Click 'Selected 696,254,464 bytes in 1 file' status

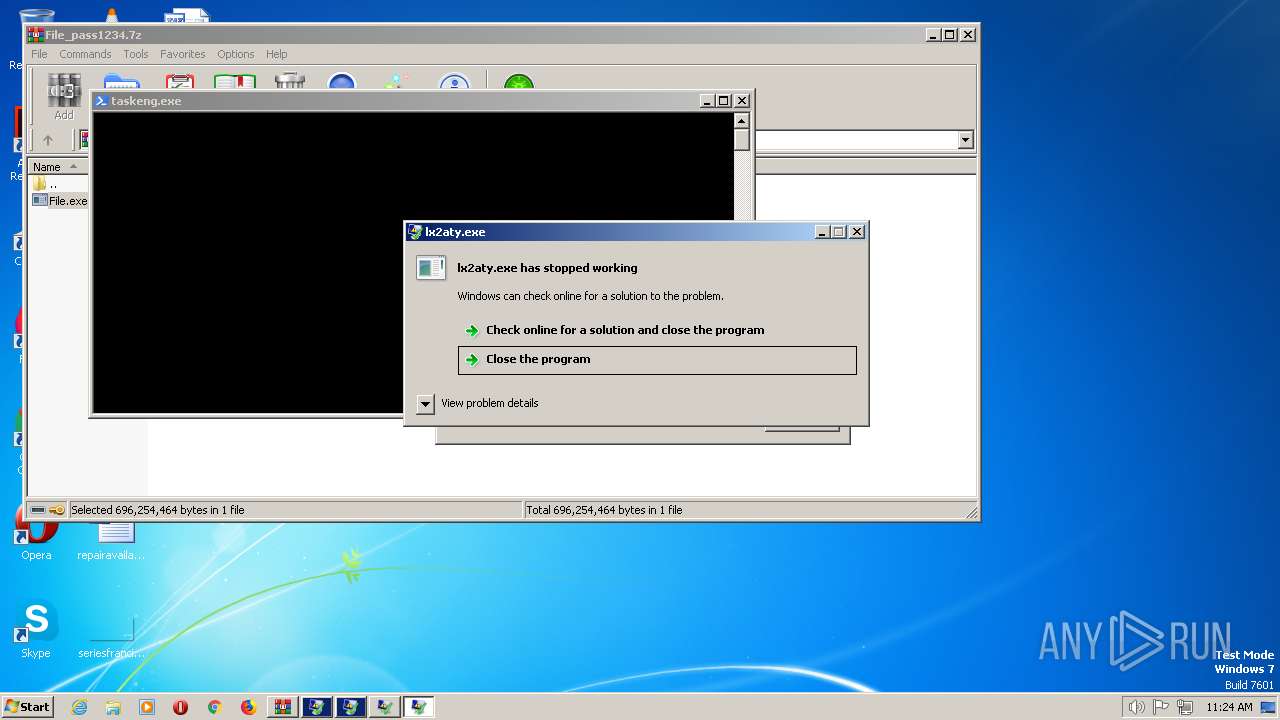pyautogui.click(x=157, y=510)
